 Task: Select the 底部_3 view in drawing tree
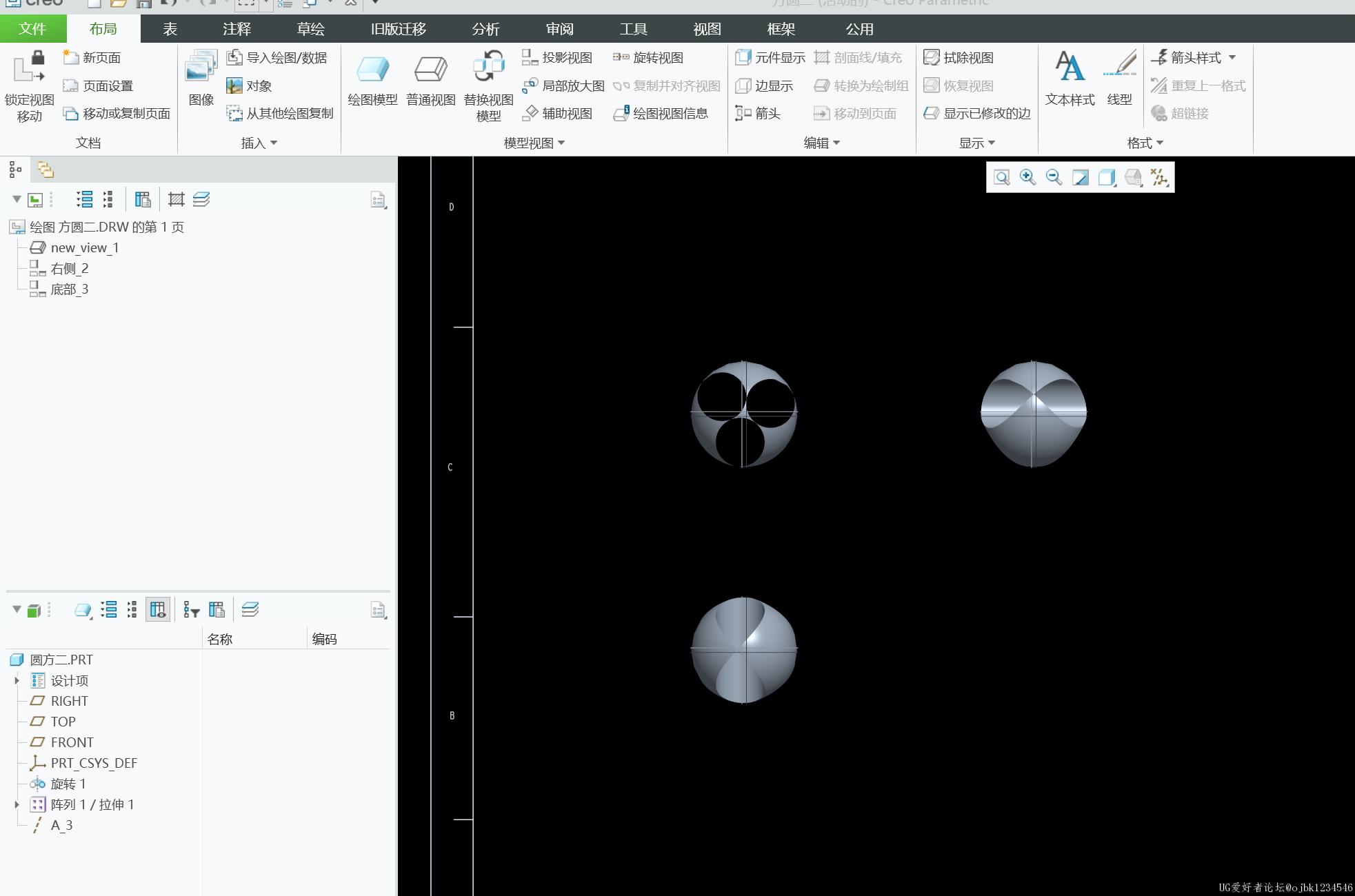(x=59, y=289)
